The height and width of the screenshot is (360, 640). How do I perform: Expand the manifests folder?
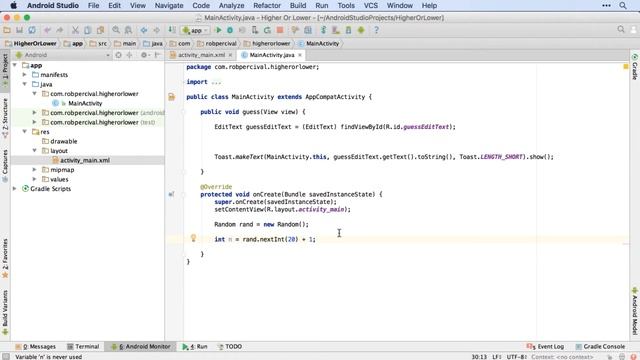point(24,75)
